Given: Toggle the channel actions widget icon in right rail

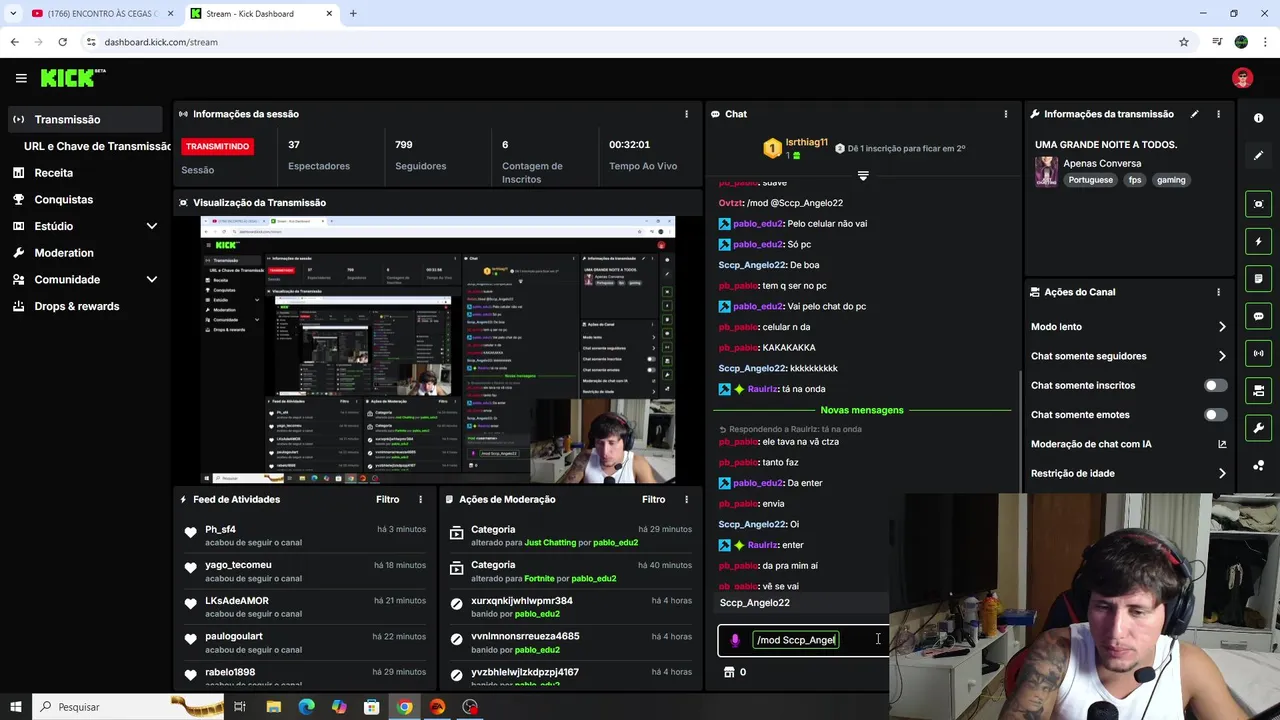Looking at the screenshot, I should (1258, 390).
